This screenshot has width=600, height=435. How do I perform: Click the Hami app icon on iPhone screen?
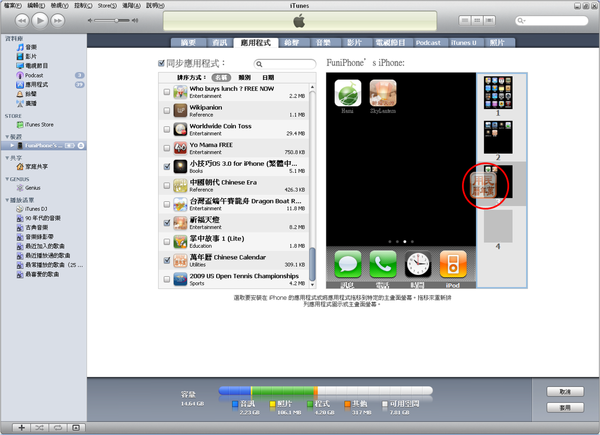[347, 93]
